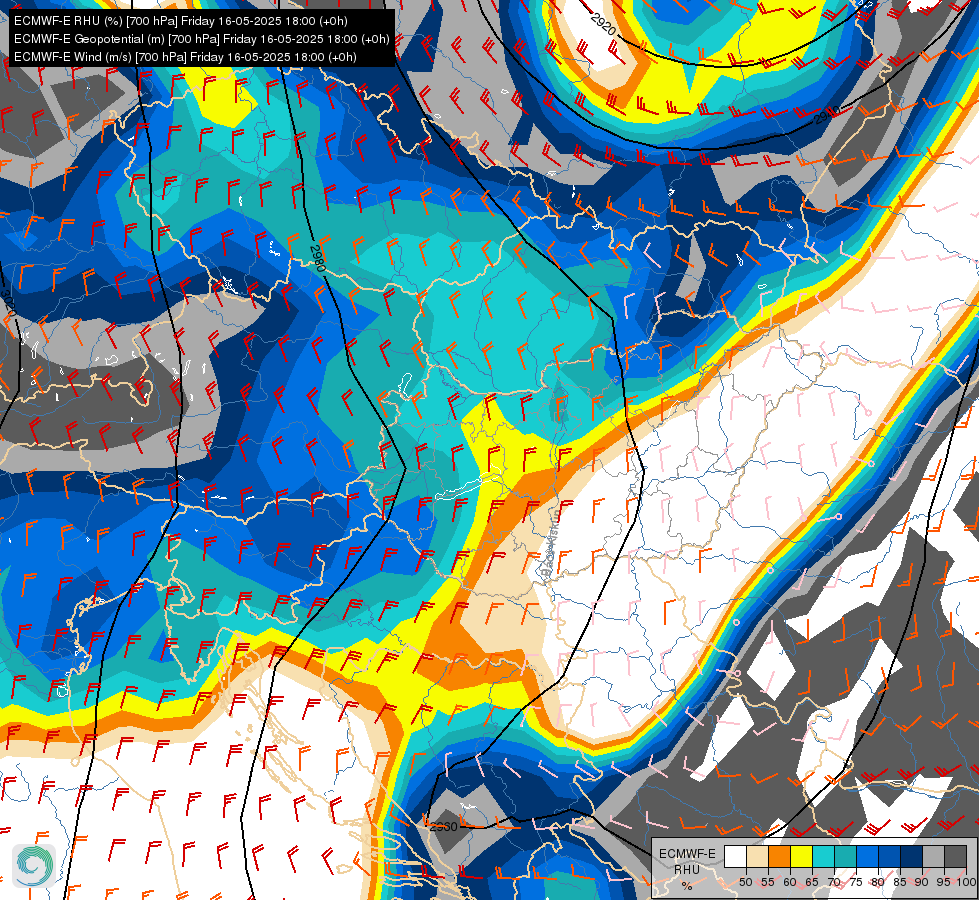
Task: Click the 2940 contour label
Action: [x=827, y=114]
